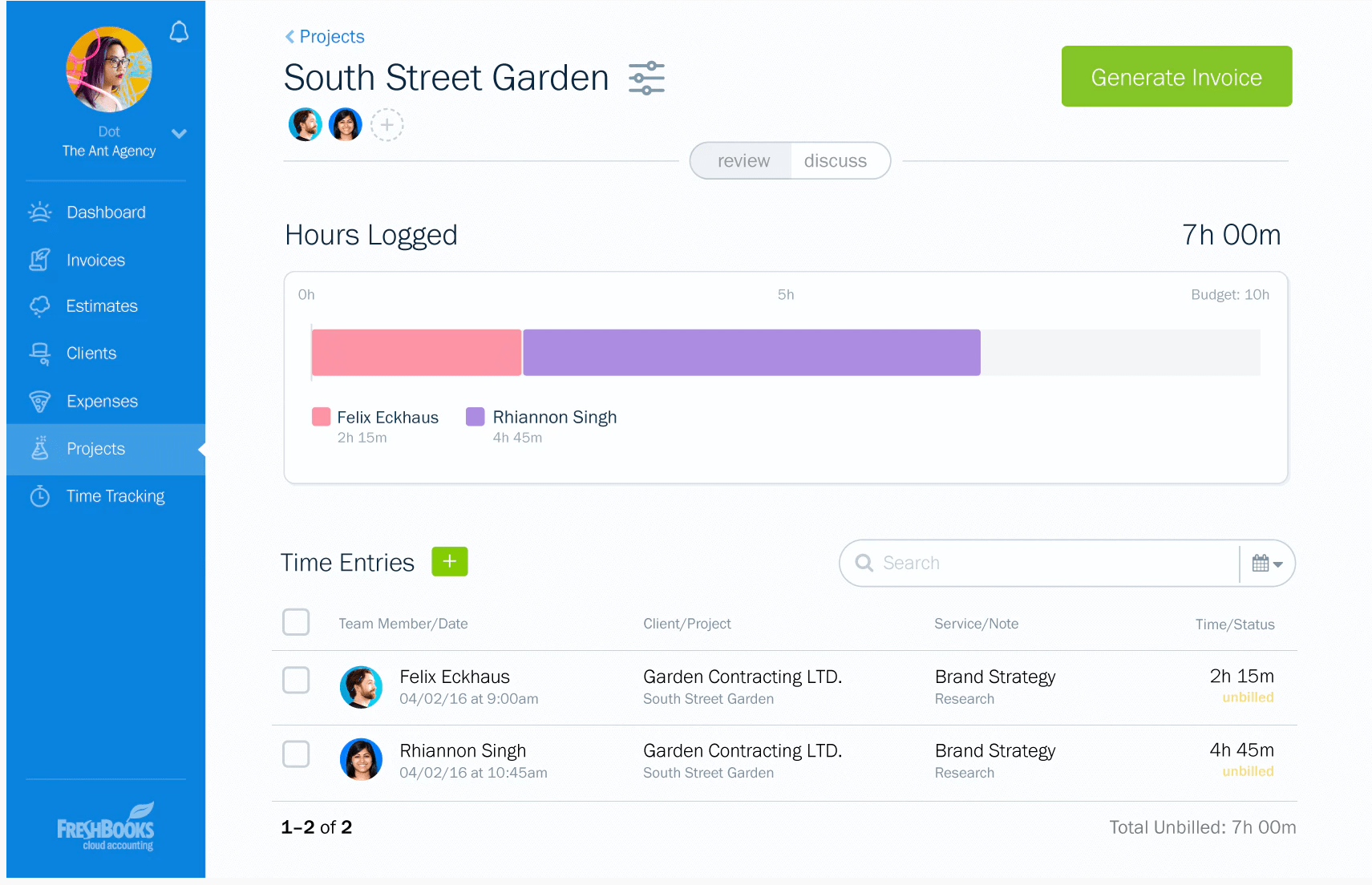Add a new time entry with green plus
The width and height of the screenshot is (1372, 885).
tap(449, 562)
